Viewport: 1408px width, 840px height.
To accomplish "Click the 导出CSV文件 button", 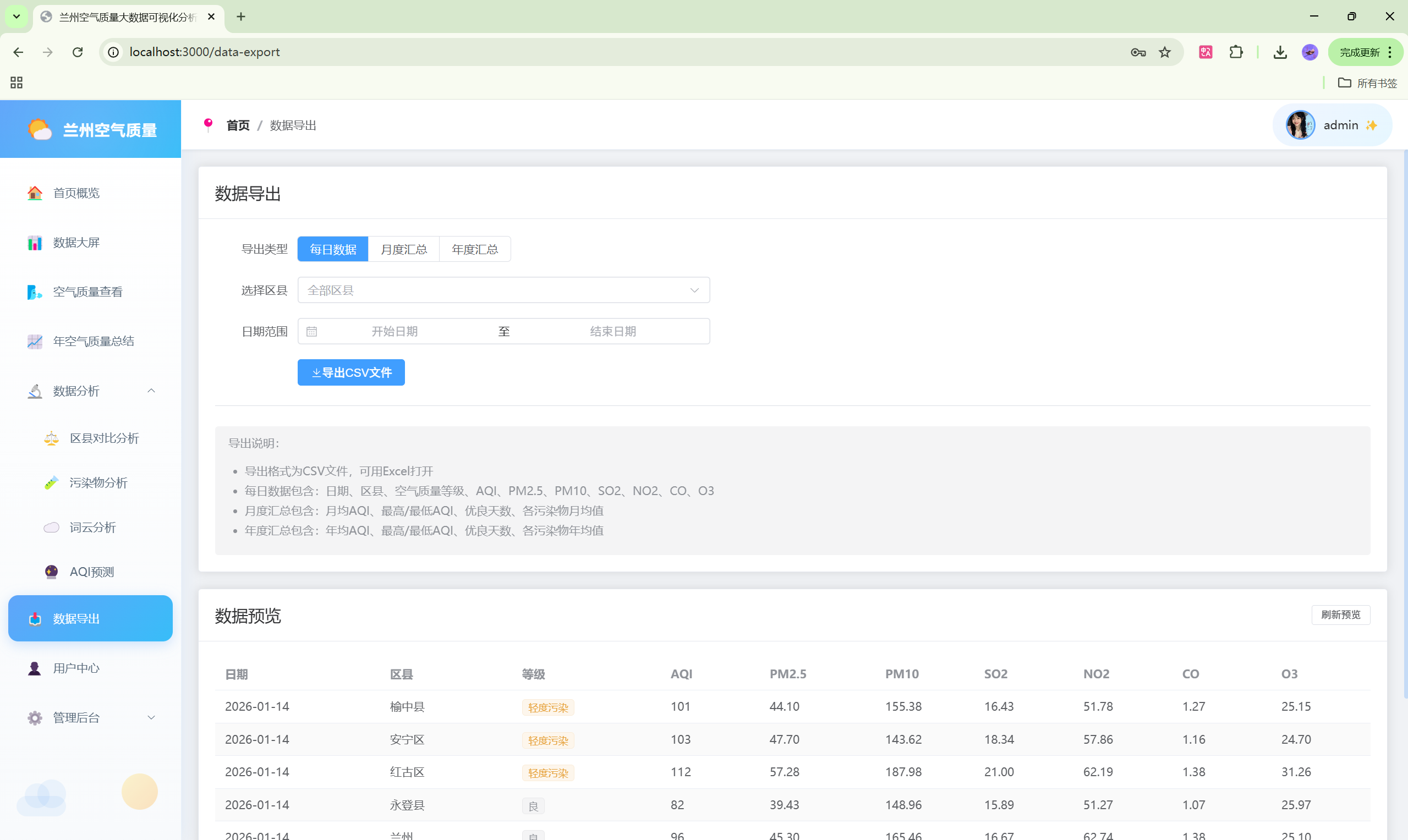I will click(351, 372).
